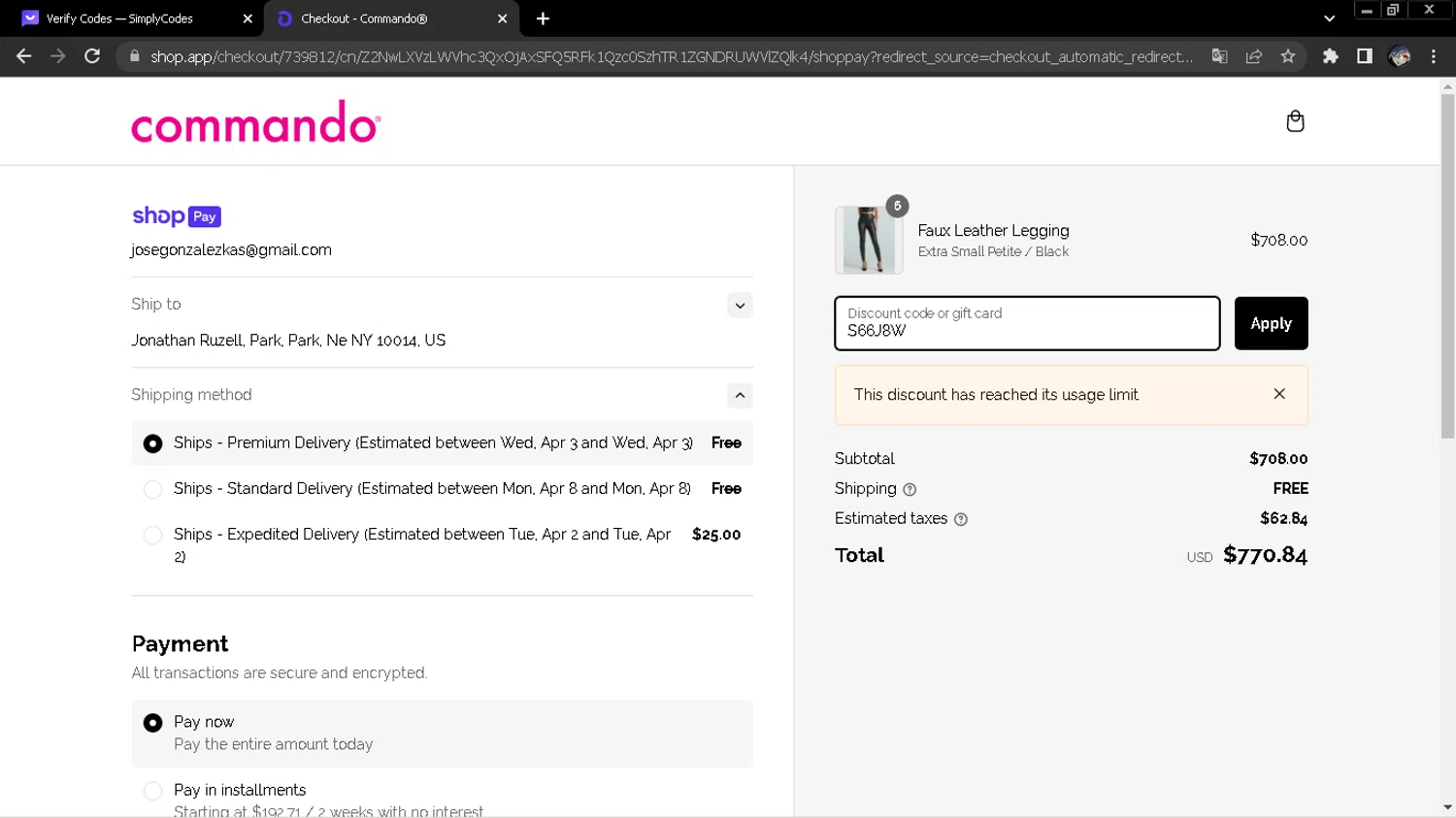Click the Shipping info question mark icon
1456x818 pixels.
[910, 490]
